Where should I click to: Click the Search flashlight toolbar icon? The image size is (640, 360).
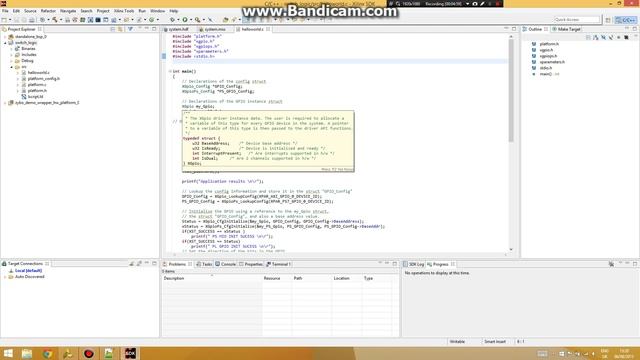click(233, 20)
